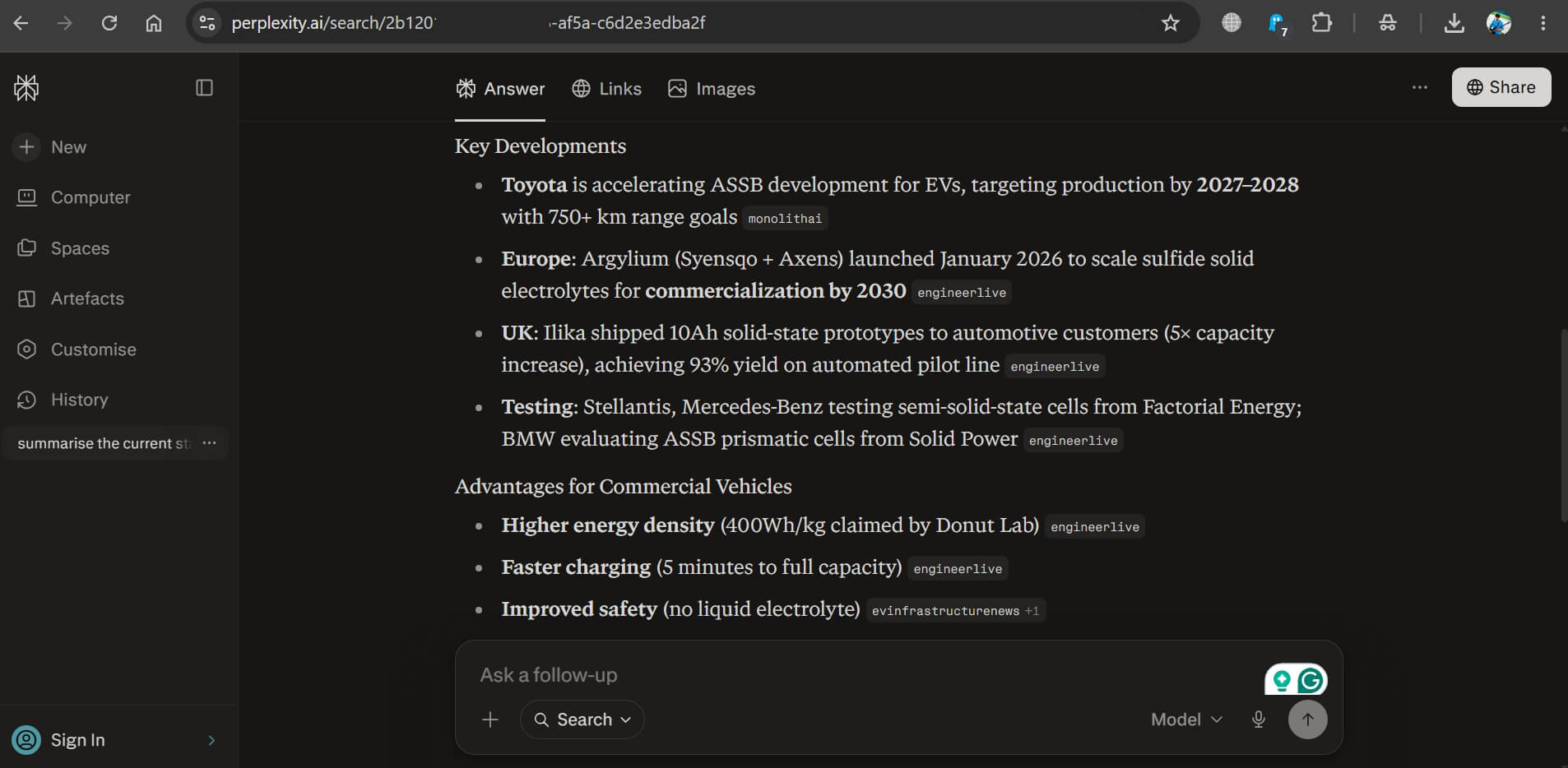Click the incognito-style icon in browser toolbar

tap(1388, 23)
